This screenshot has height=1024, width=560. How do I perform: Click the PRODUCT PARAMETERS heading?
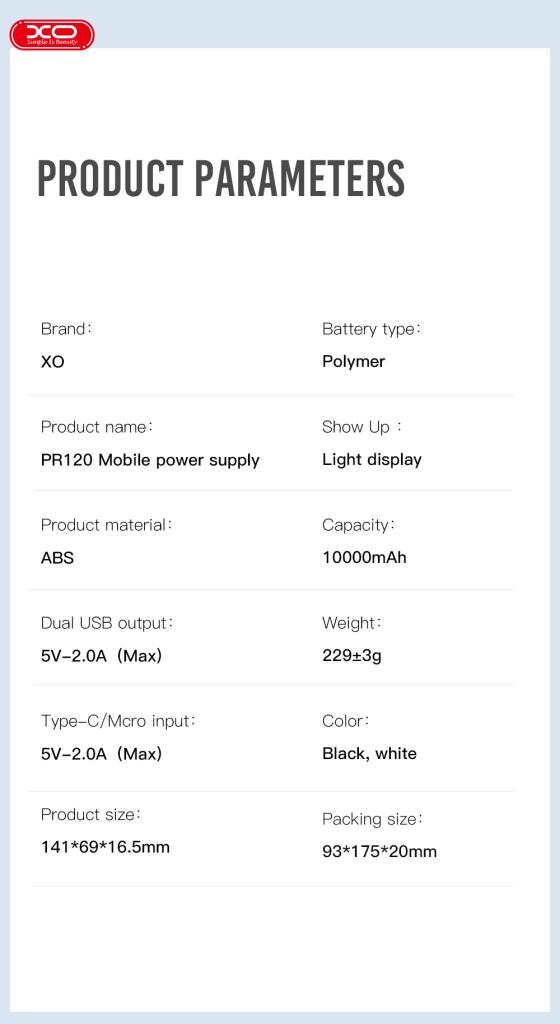click(x=221, y=178)
